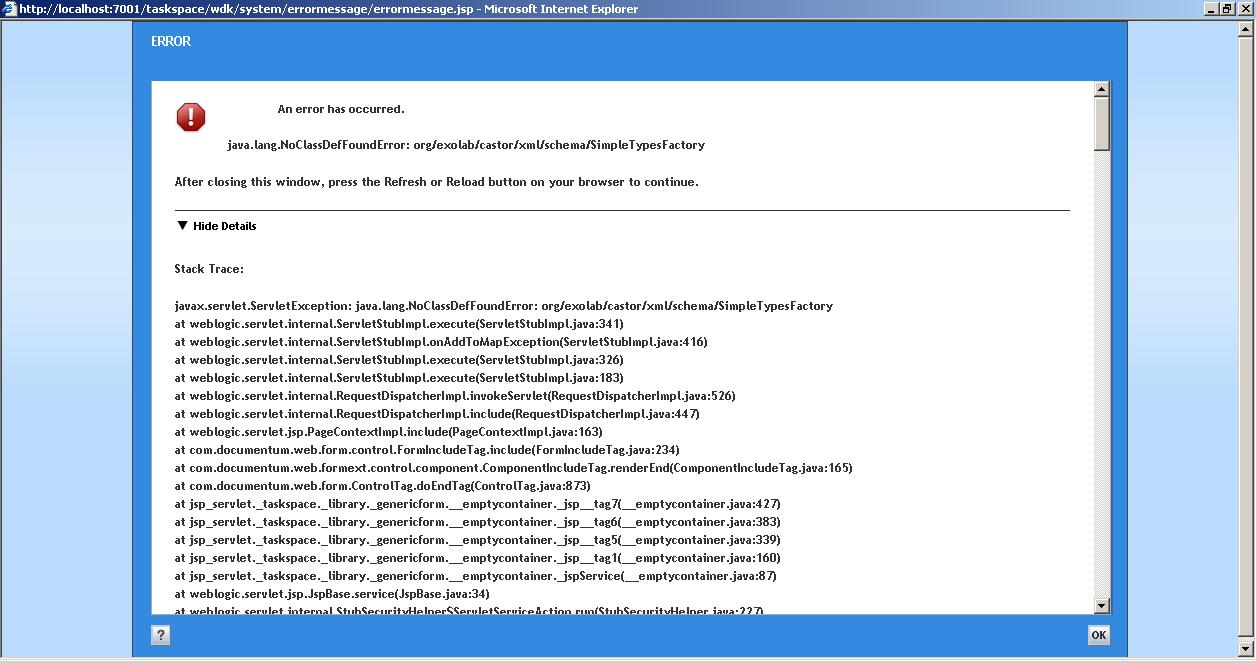1256x663 pixels.
Task: Click the trace line ending "ServletStubImpl.java:326)"
Action: [x=399, y=360]
